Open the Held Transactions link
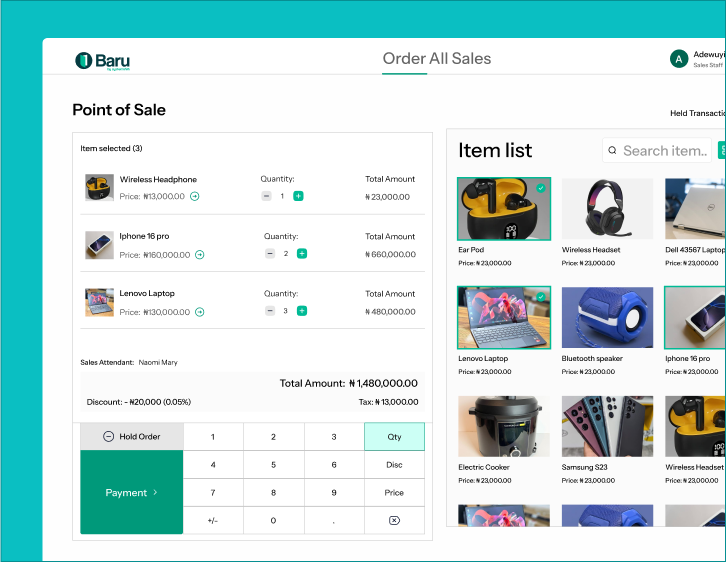The height and width of the screenshot is (562, 726). (698, 113)
